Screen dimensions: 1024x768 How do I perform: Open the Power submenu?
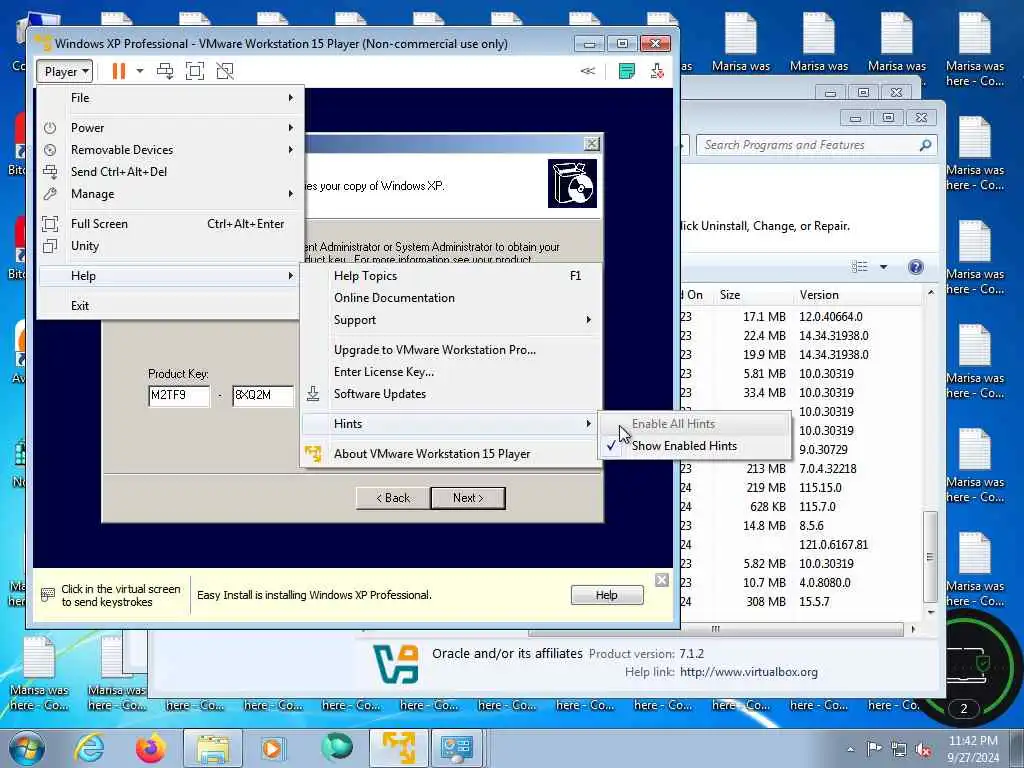click(171, 128)
